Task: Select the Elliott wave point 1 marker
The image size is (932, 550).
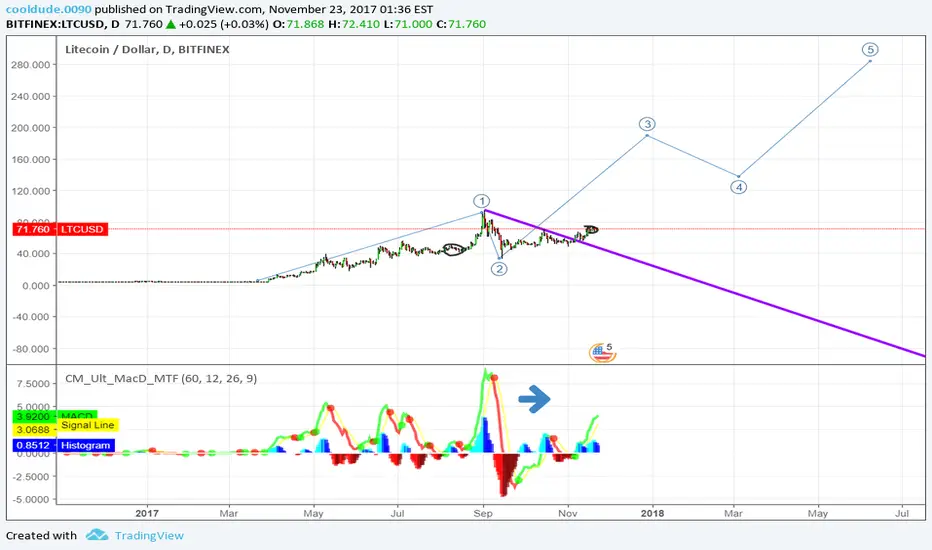Action: tap(481, 201)
